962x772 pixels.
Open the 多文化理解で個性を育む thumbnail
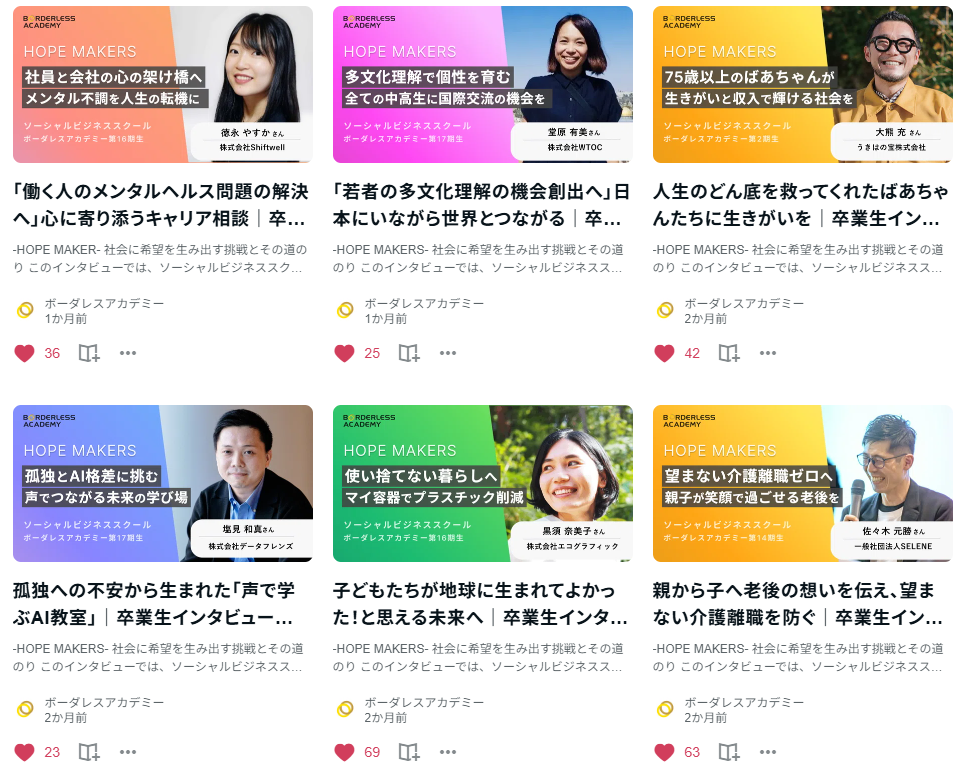[x=483, y=84]
